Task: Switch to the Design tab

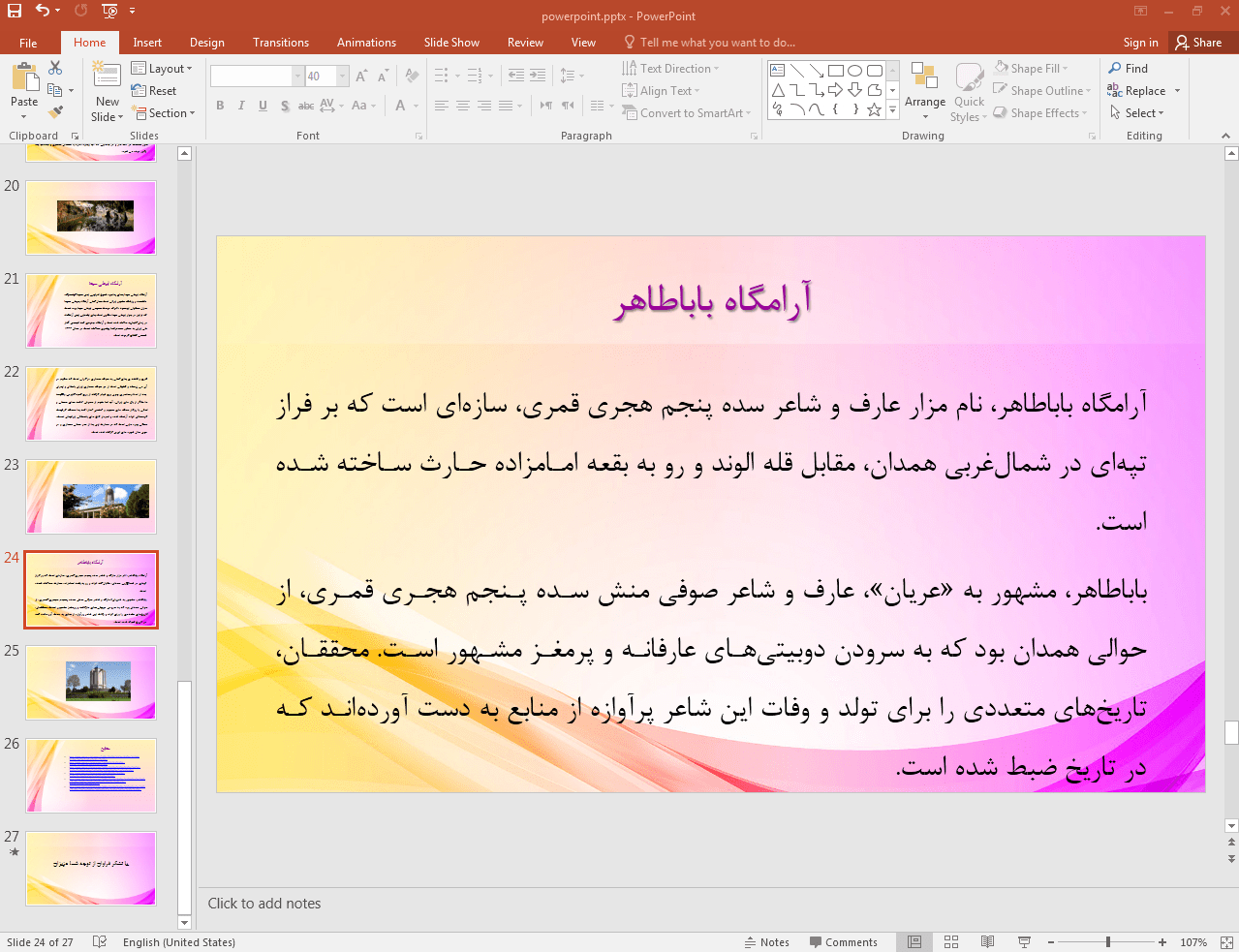Action: point(206,42)
